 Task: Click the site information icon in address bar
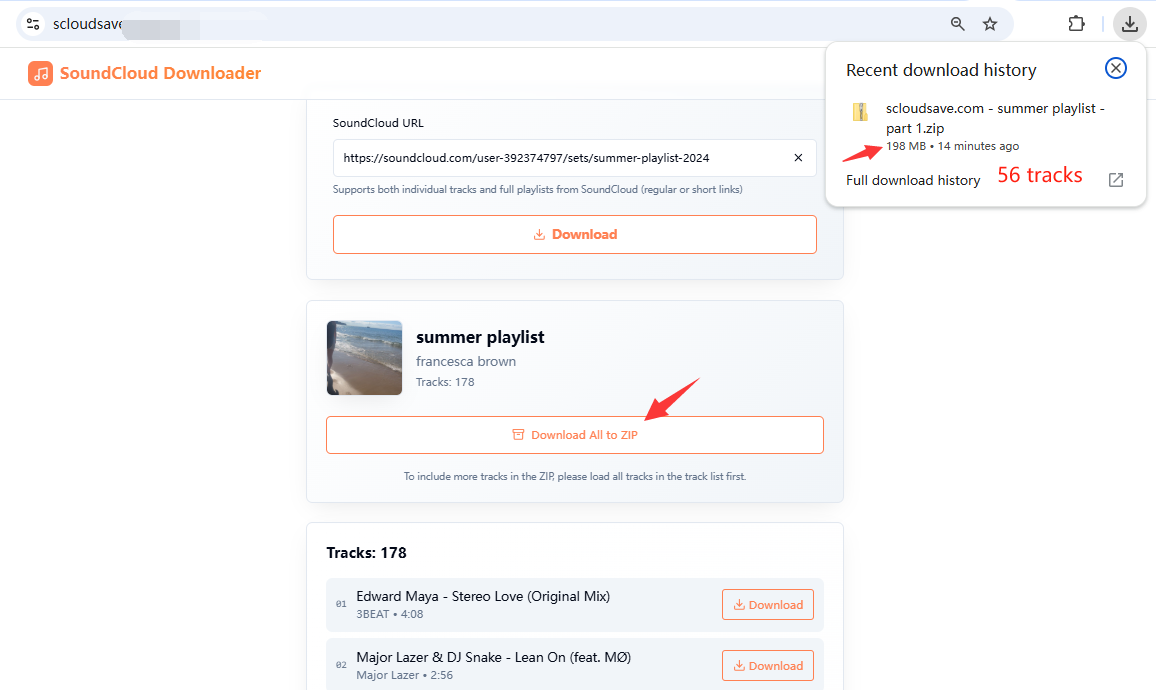click(x=33, y=24)
